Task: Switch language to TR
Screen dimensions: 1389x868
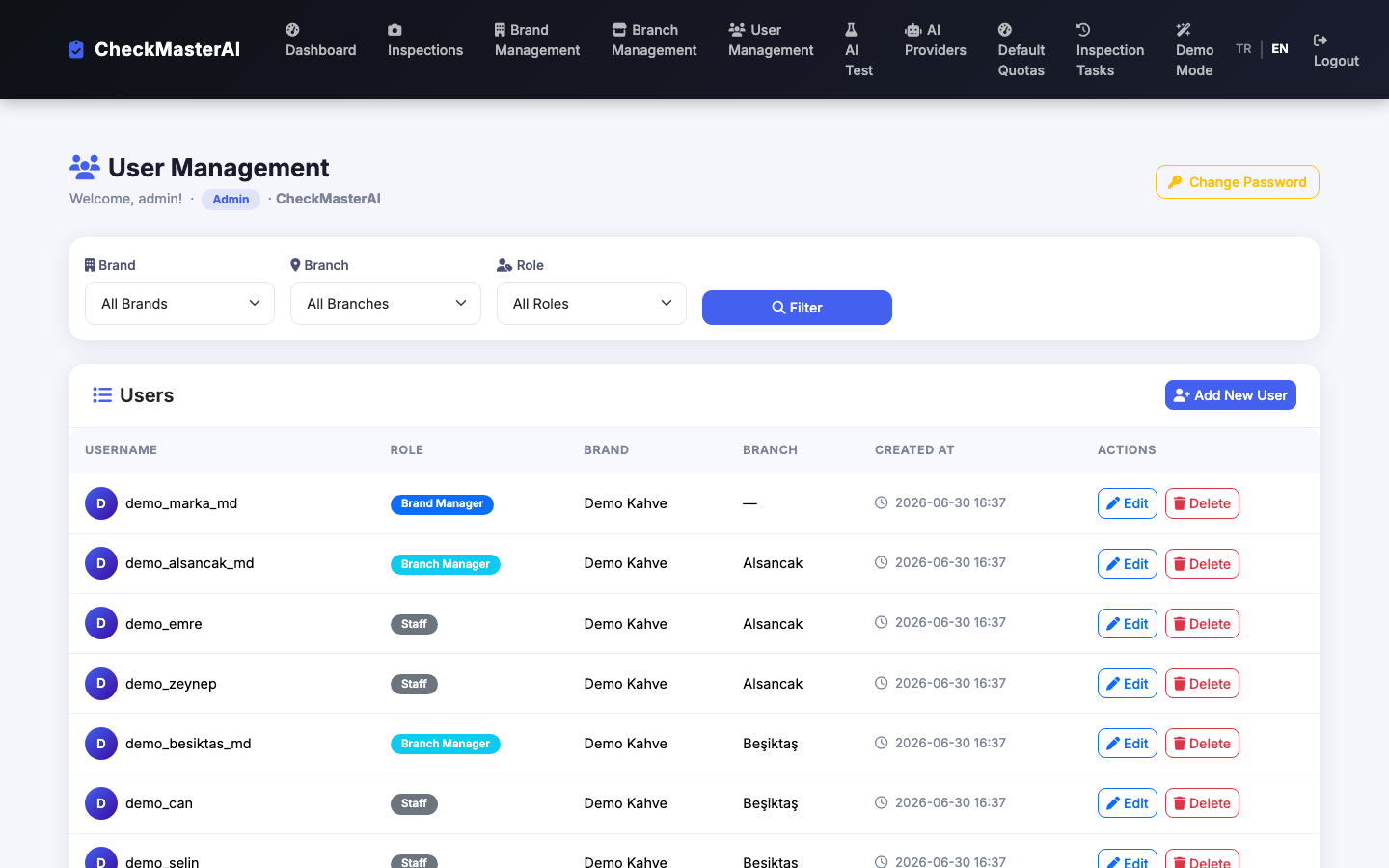Action: click(x=1243, y=48)
